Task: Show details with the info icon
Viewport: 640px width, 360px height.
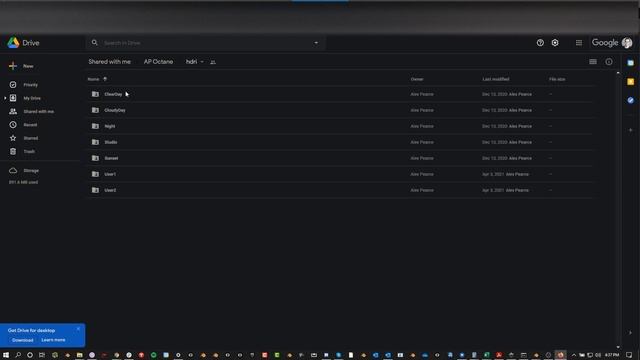Action: coord(609,62)
